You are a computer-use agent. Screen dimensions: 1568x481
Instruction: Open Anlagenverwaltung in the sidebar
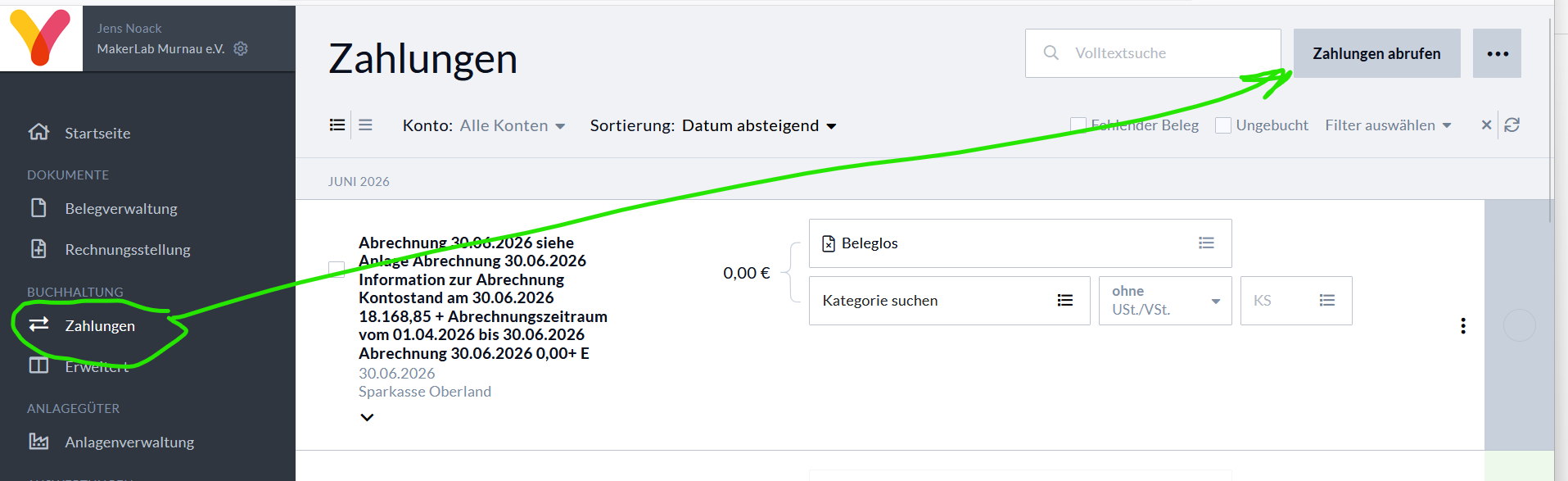click(129, 442)
